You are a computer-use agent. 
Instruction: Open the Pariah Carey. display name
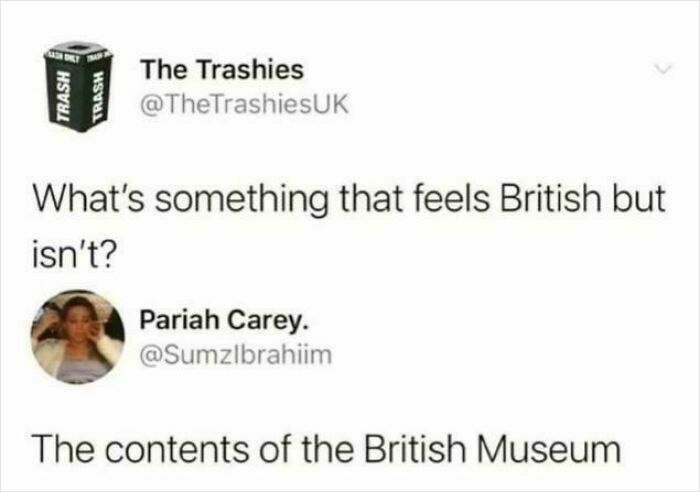224,321
